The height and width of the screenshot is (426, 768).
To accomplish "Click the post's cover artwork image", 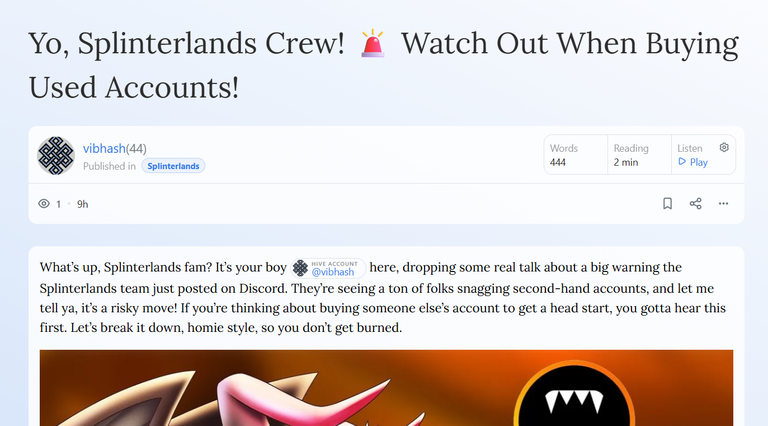I will point(386,388).
